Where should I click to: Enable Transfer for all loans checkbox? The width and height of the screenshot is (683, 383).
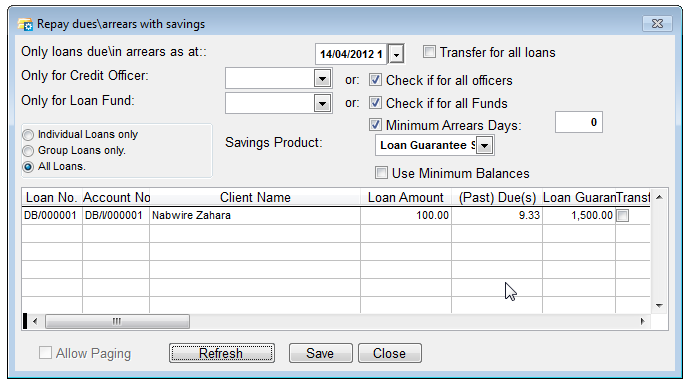pos(429,52)
